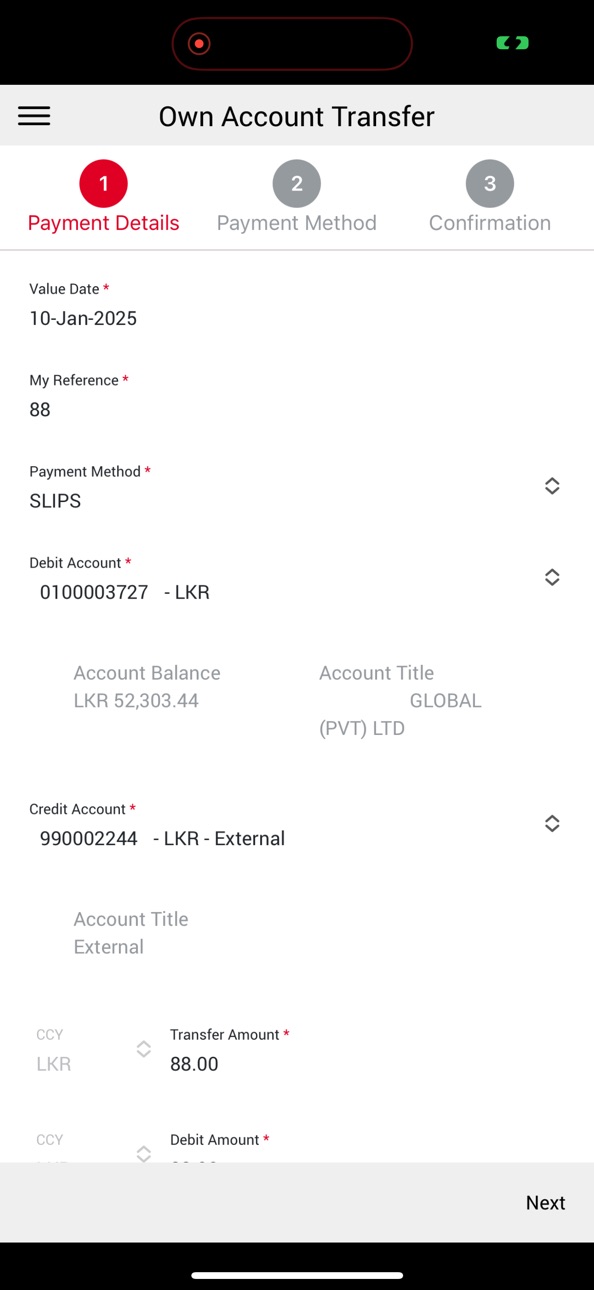Image resolution: width=594 pixels, height=1290 pixels.
Task: Select the Payment Details tab label
Action: click(x=104, y=223)
